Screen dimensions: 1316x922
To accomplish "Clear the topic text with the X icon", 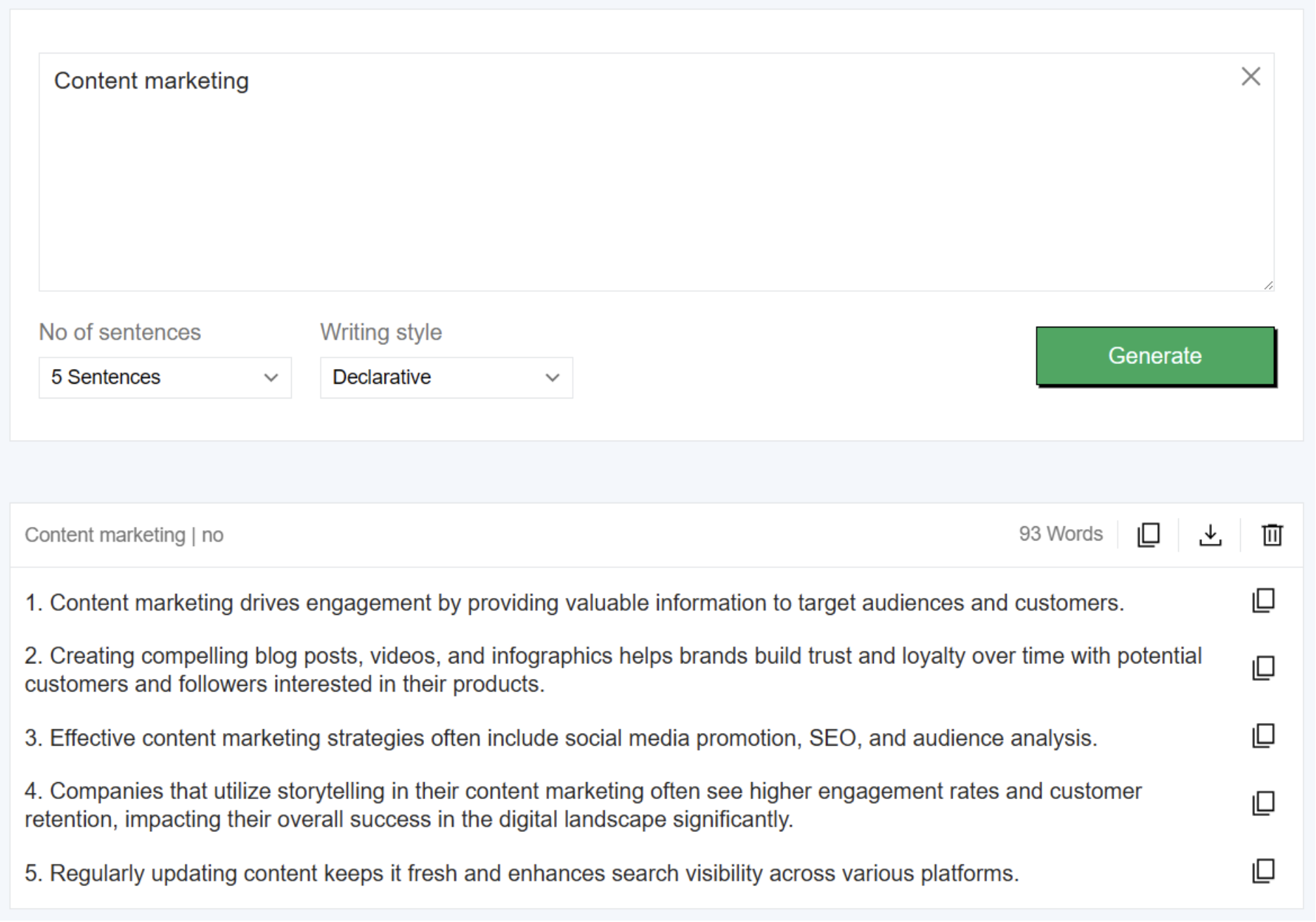I will [1250, 77].
